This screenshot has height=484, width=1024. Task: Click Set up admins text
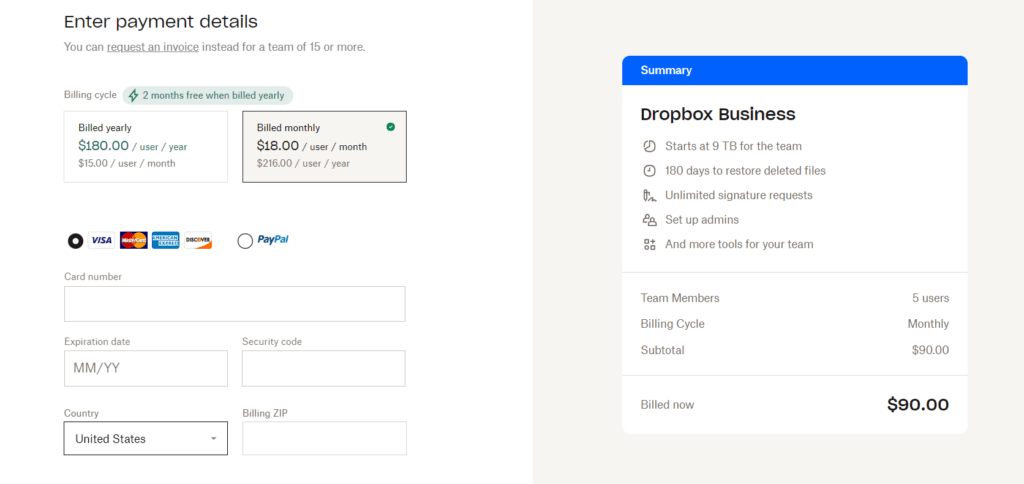tap(702, 220)
